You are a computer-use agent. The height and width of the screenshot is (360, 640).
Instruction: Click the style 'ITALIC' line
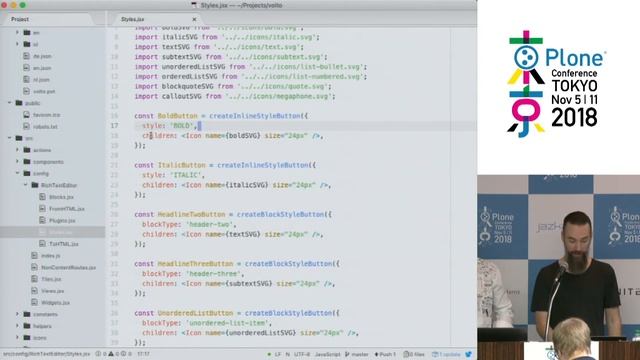pyautogui.click(x=173, y=175)
